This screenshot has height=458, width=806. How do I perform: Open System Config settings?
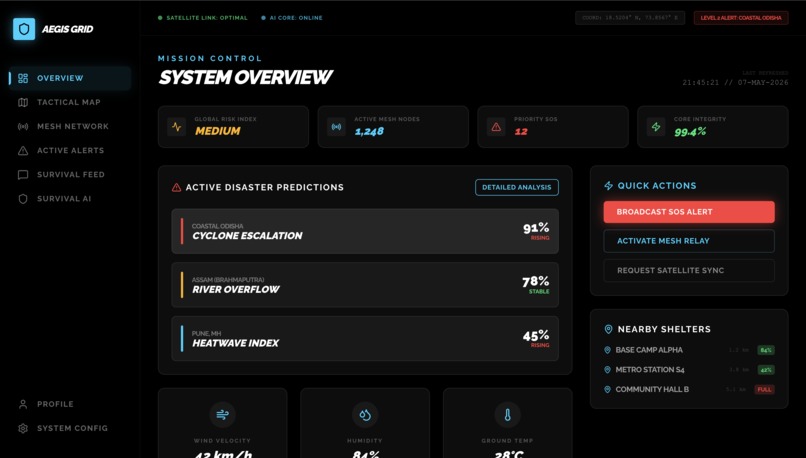pyautogui.click(x=70, y=428)
